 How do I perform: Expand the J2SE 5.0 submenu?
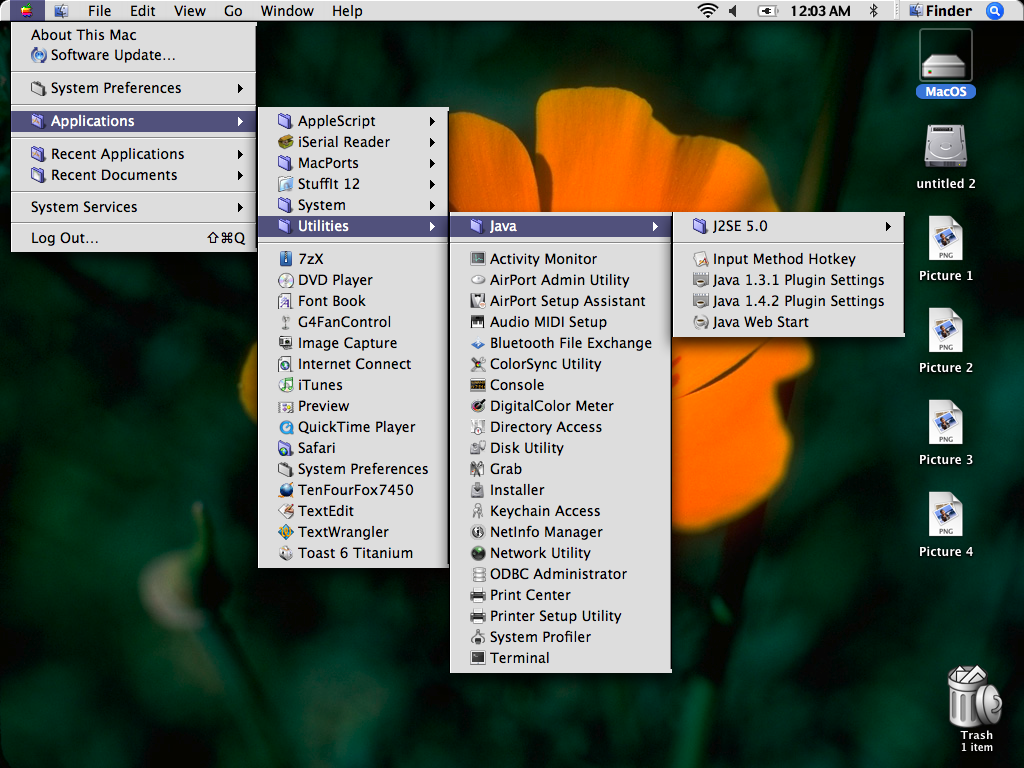(788, 226)
